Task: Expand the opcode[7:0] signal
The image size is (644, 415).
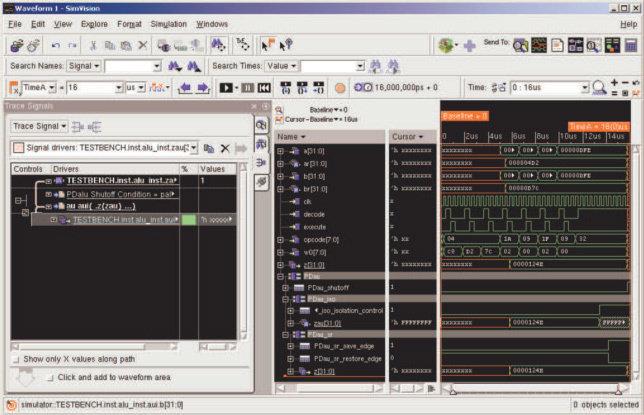Action: [x=281, y=240]
